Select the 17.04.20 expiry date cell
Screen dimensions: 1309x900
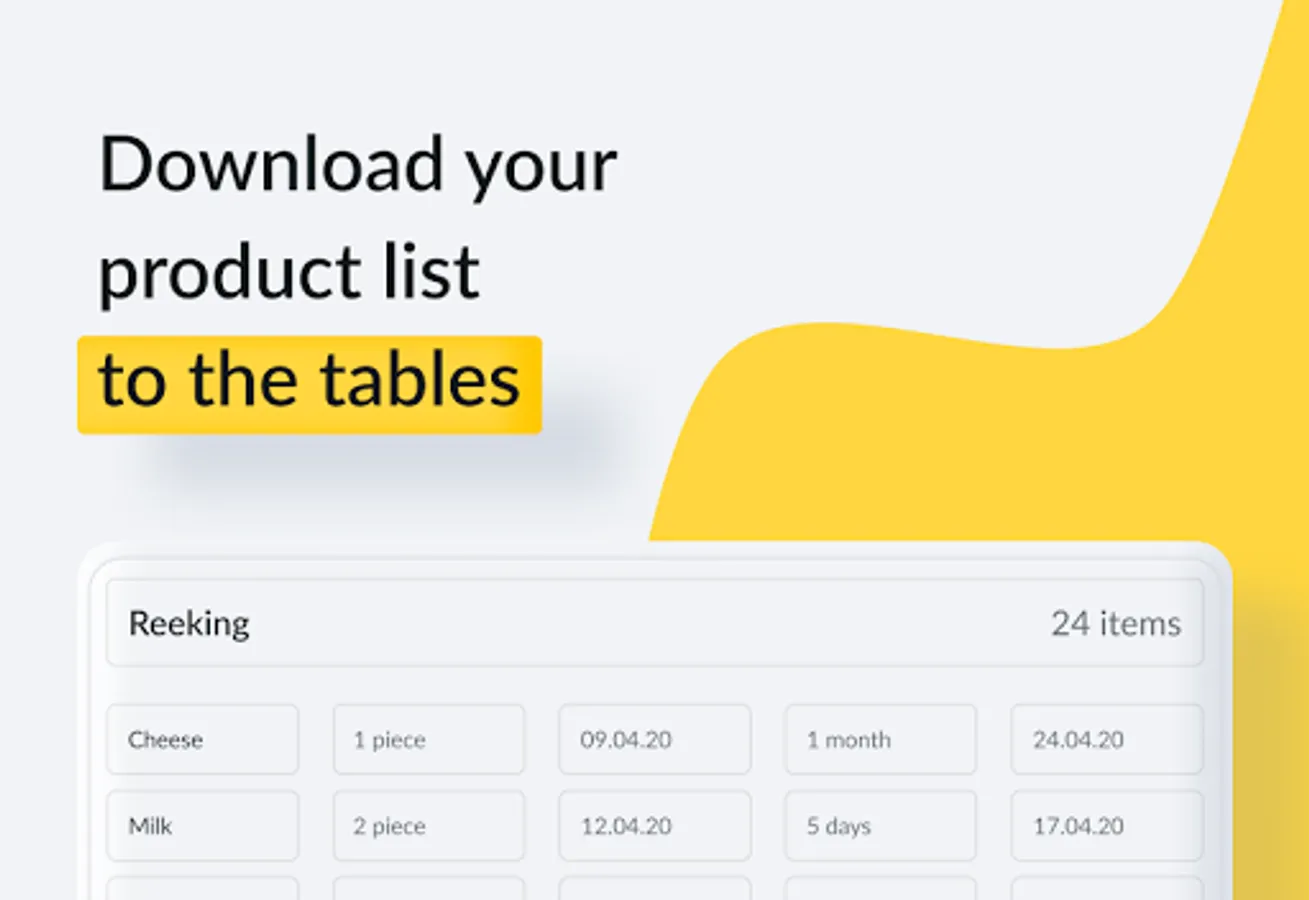(x=1107, y=826)
